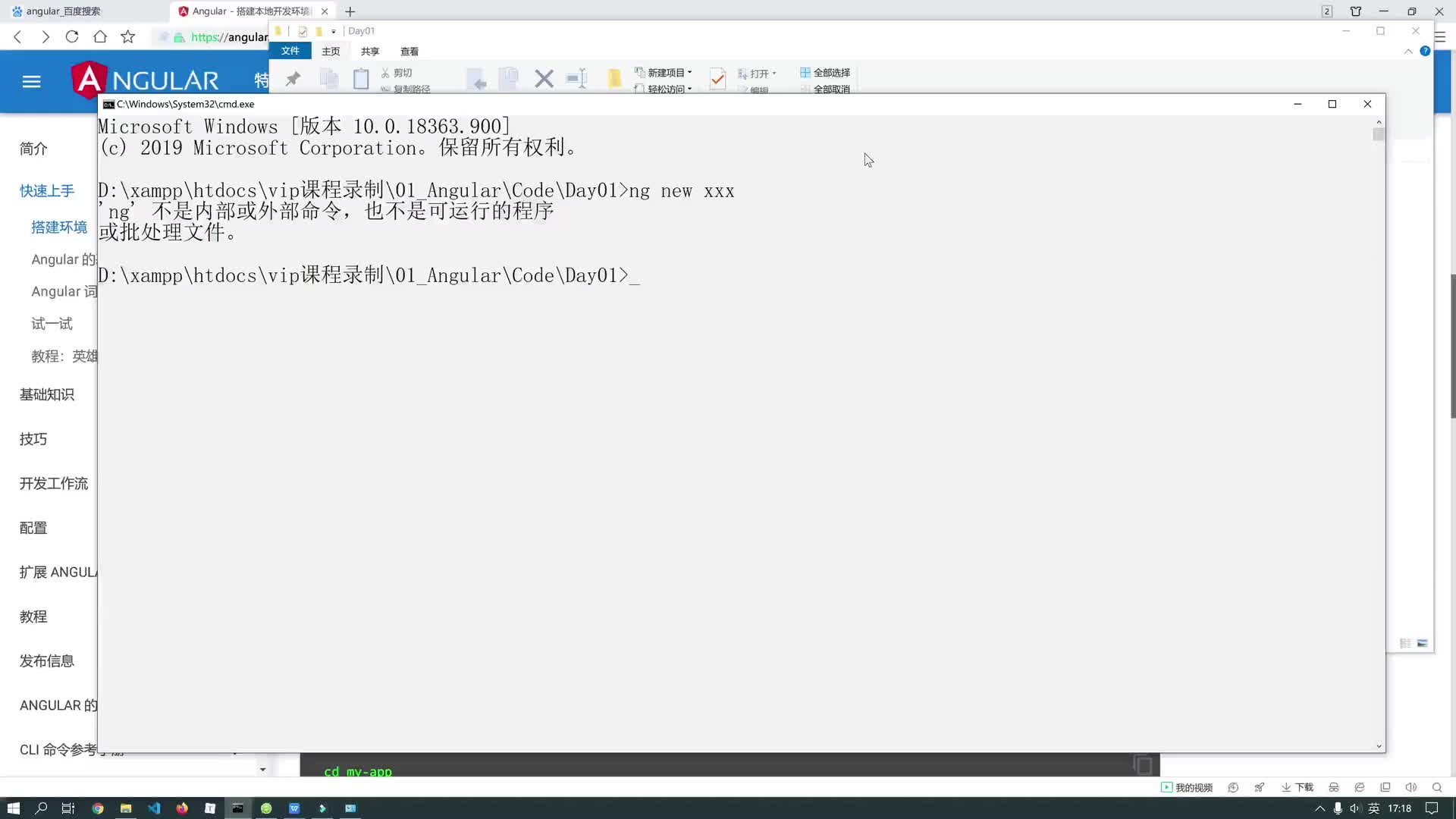The image size is (1456, 819).
Task: Open Explorer quick access toolbar dropdown
Action: 334,31
